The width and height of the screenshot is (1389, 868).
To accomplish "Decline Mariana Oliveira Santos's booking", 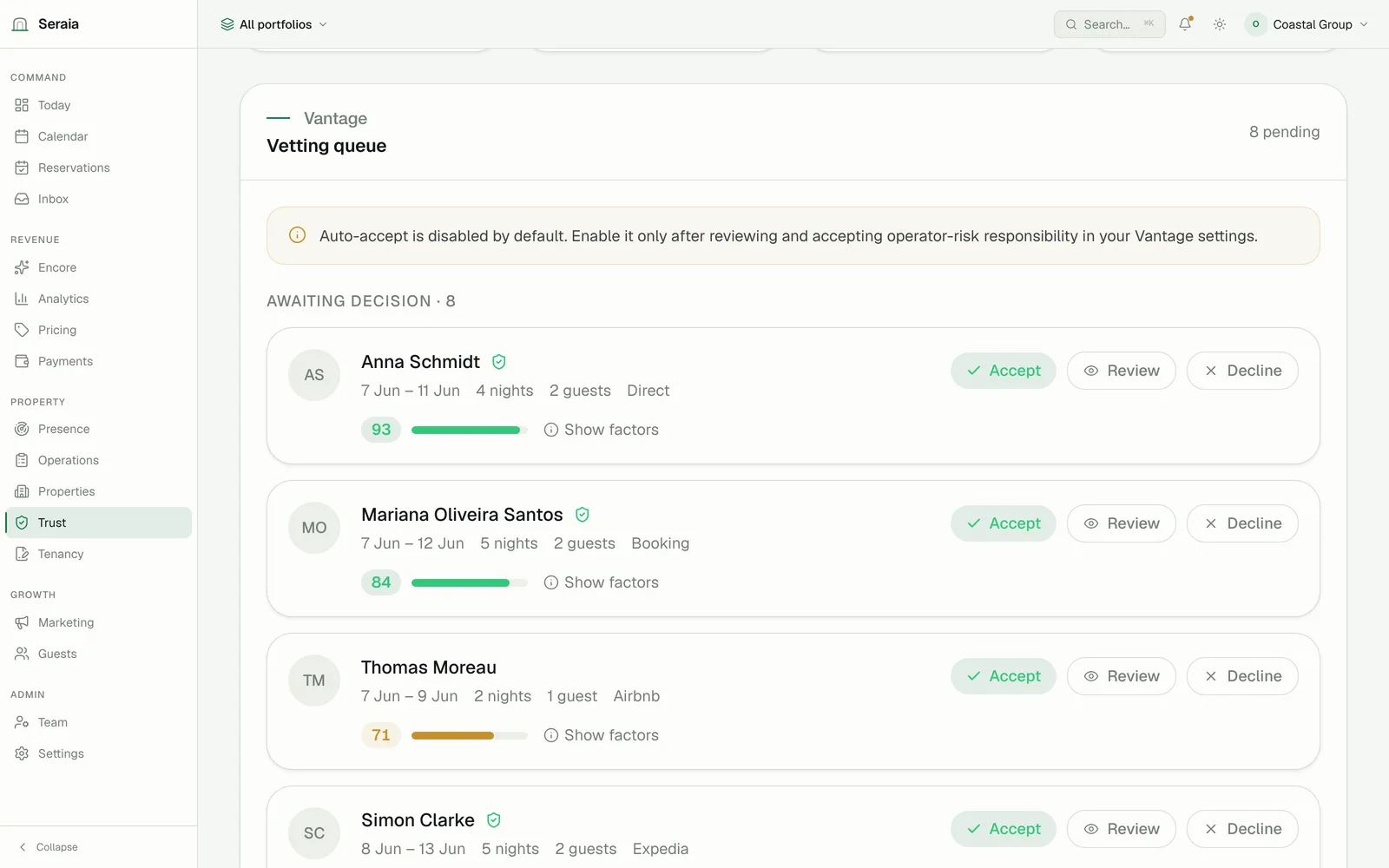I will [x=1242, y=523].
